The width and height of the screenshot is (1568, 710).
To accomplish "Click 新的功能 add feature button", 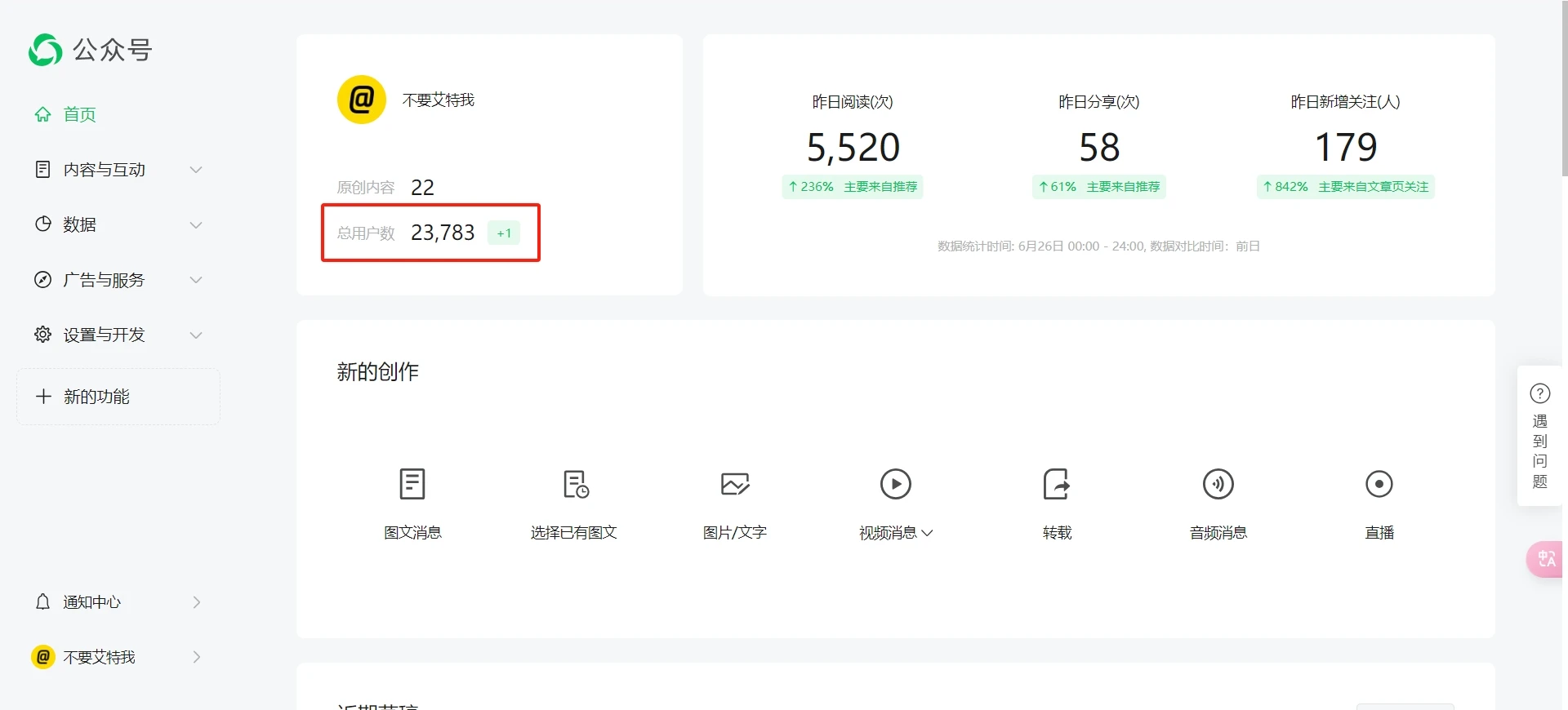I will pyautogui.click(x=118, y=397).
